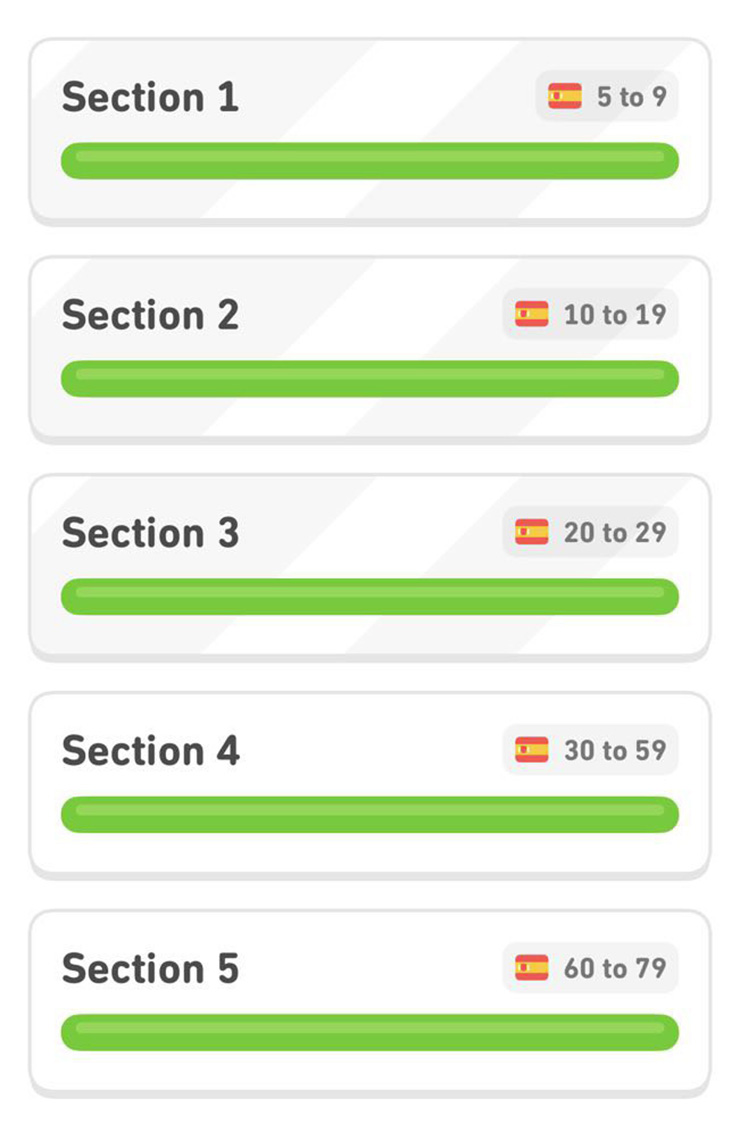Image resolution: width=740 pixels, height=1143 pixels.
Task: Click the Spain flag icon in Section 1
Action: 565,97
